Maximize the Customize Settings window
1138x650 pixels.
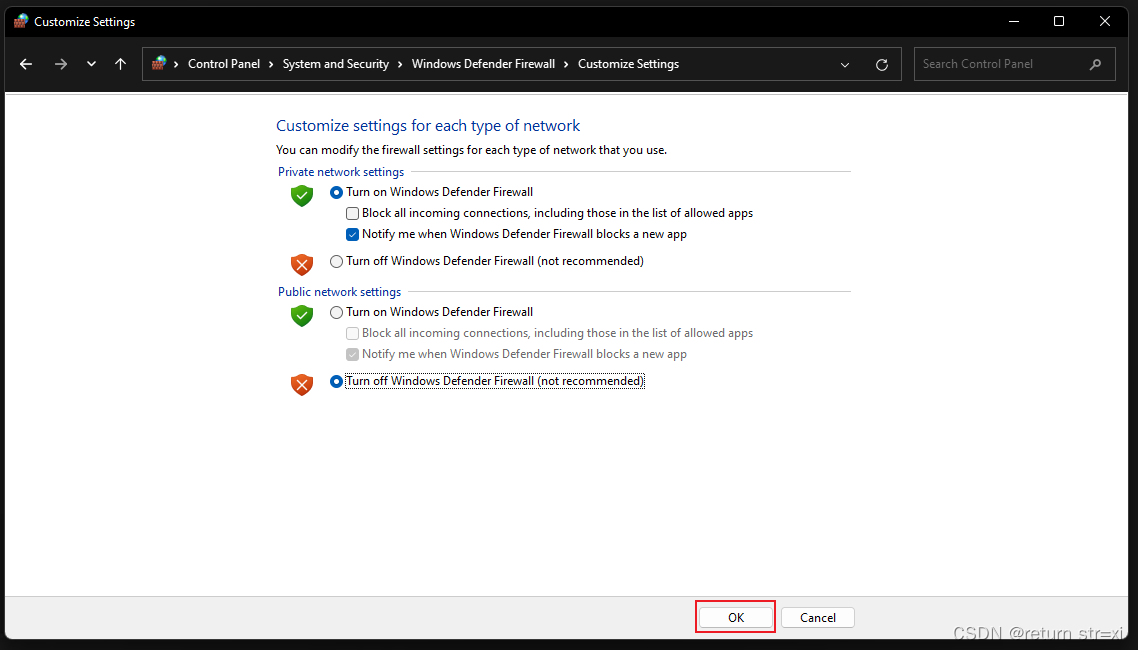(1059, 21)
